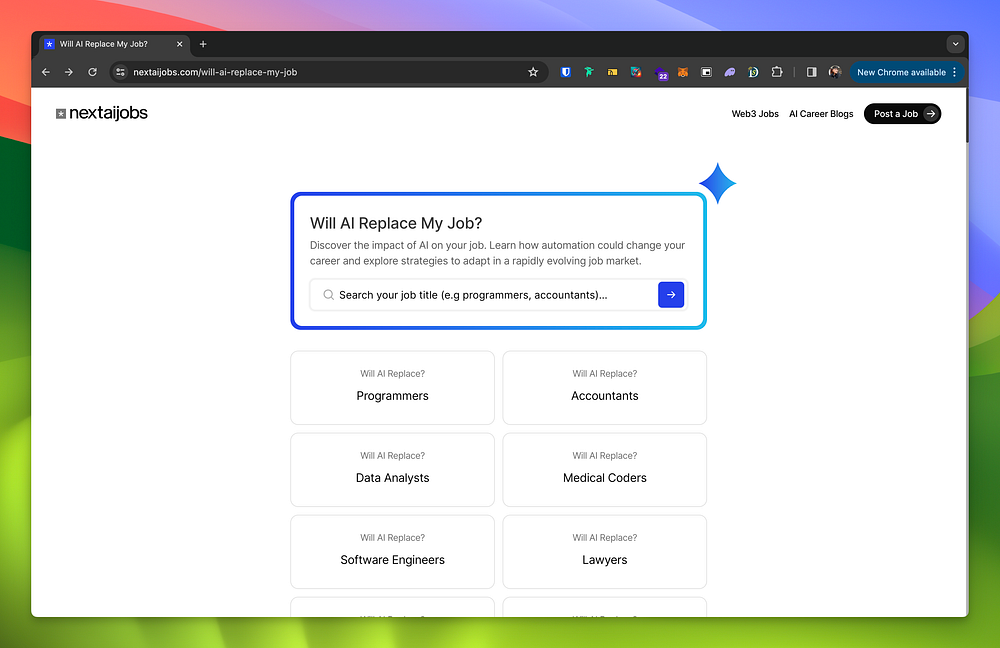Open a new browser tab
This screenshot has height=648, width=1000.
[203, 44]
